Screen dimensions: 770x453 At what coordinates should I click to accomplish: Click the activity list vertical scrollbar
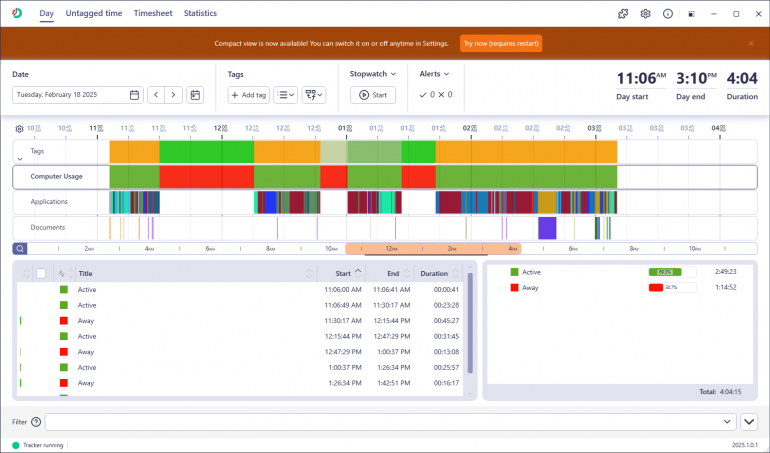click(x=470, y=322)
